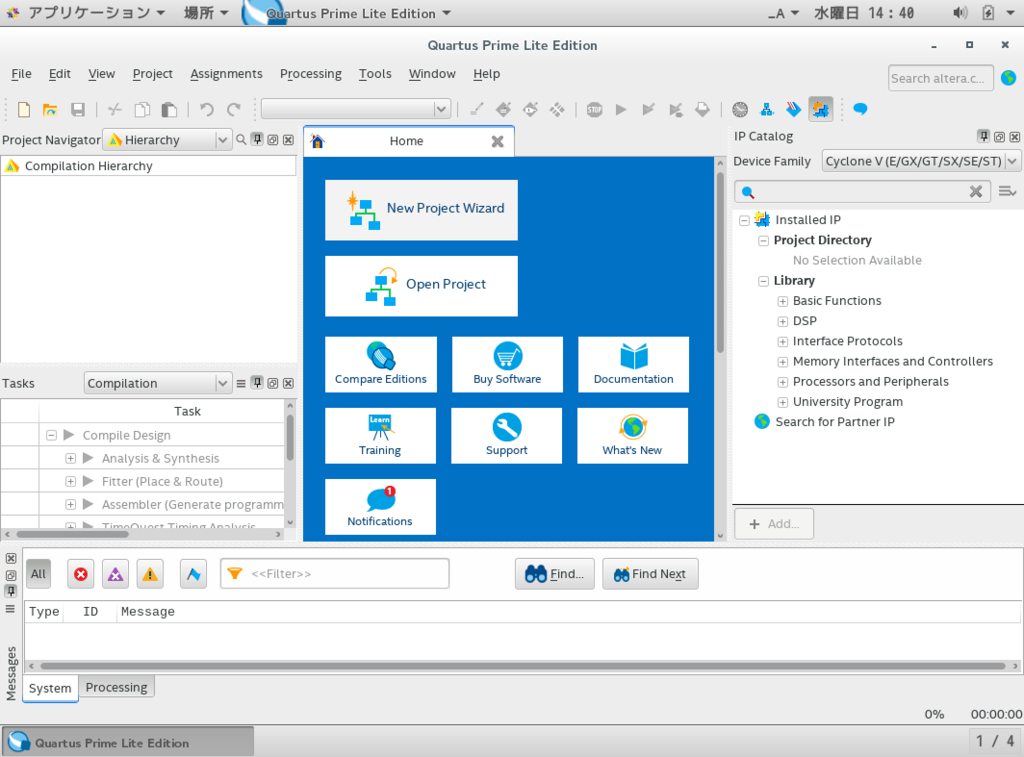Image resolution: width=1024 pixels, height=757 pixels.
Task: Open the Programmer icon in toolbar
Action: 793,109
